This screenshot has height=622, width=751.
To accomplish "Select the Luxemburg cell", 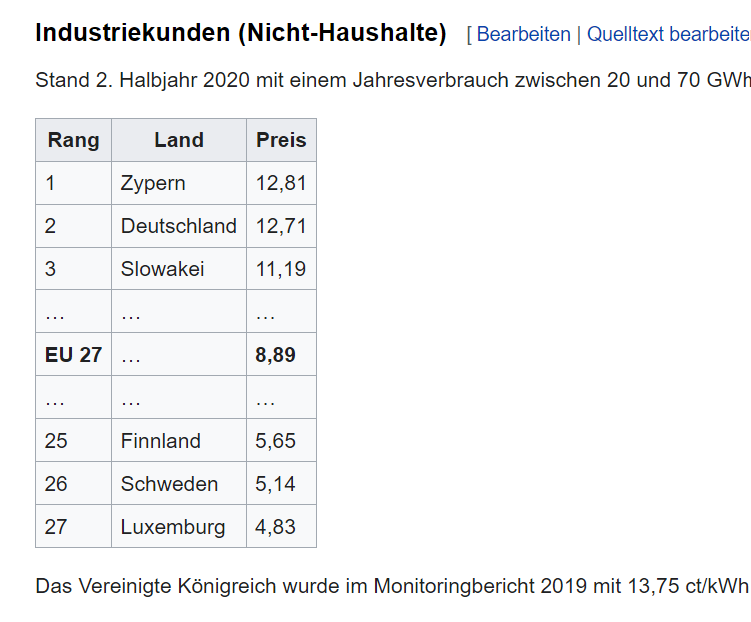I will (173, 527).
